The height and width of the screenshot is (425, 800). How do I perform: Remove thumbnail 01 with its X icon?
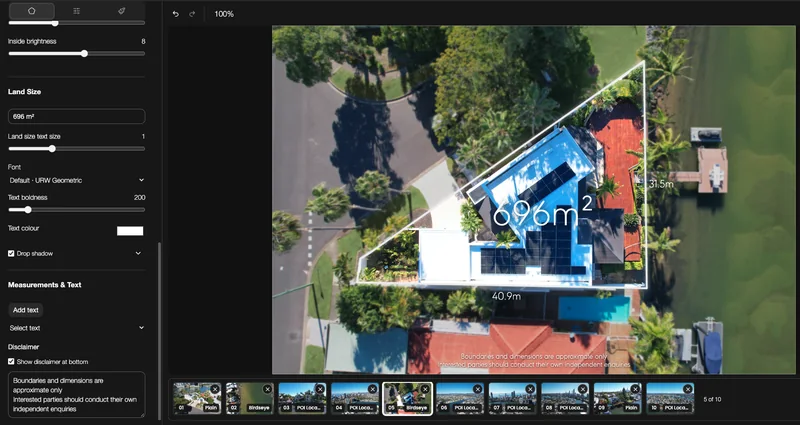pyautogui.click(x=215, y=389)
